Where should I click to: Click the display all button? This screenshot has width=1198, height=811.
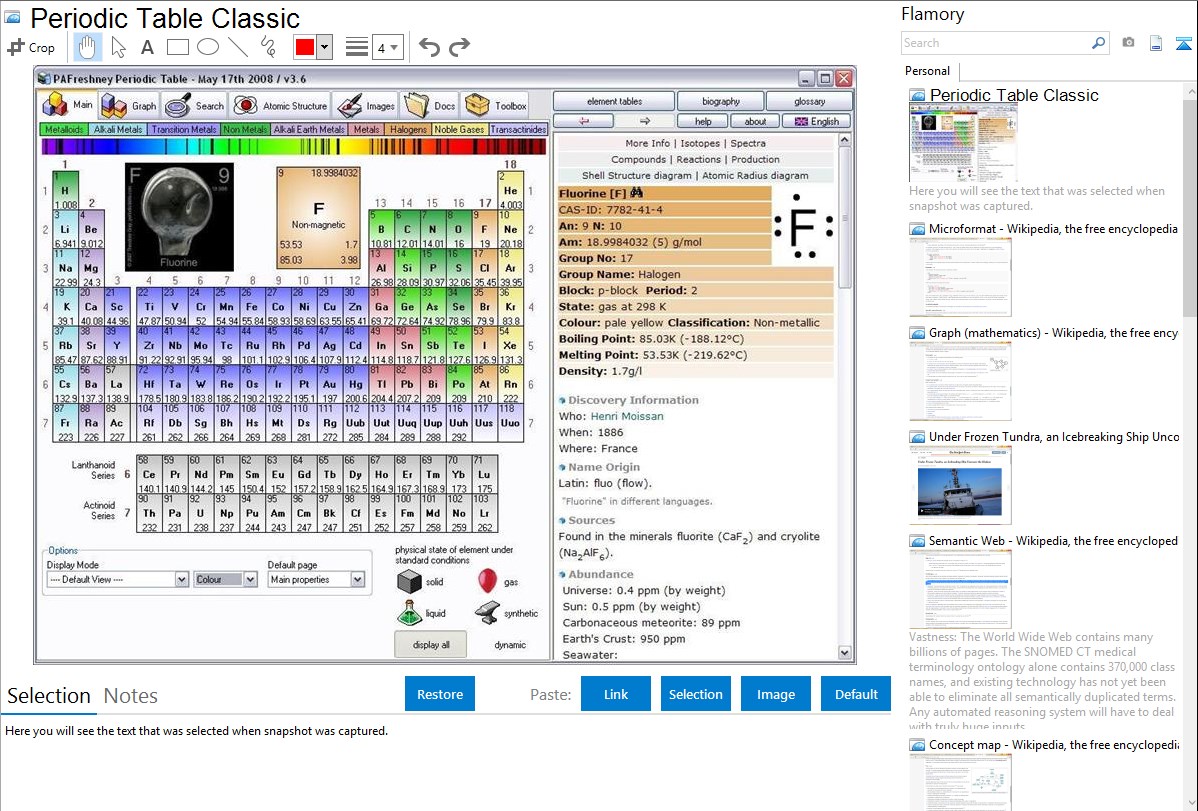pyautogui.click(x=431, y=644)
